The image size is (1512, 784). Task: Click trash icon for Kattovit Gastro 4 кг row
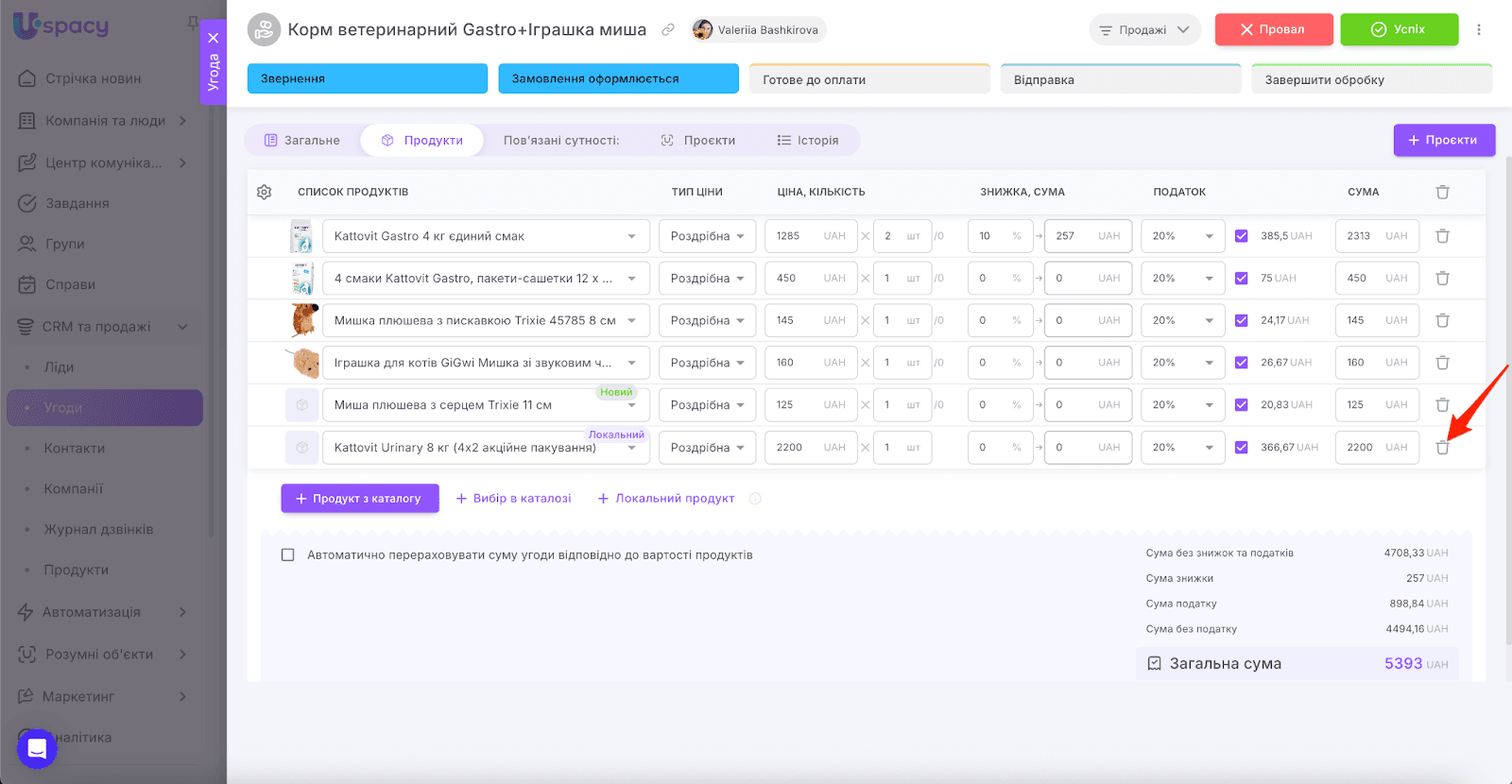point(1442,236)
